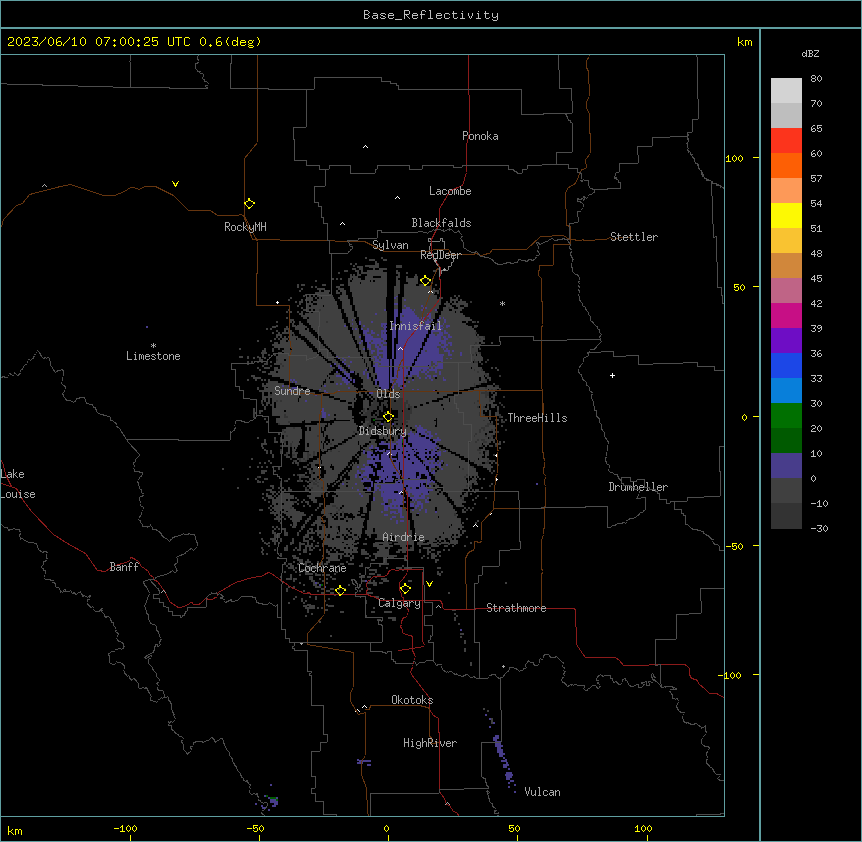862x842 pixels.
Task: Click the RedDeer city label
Action: pyautogui.click(x=440, y=255)
